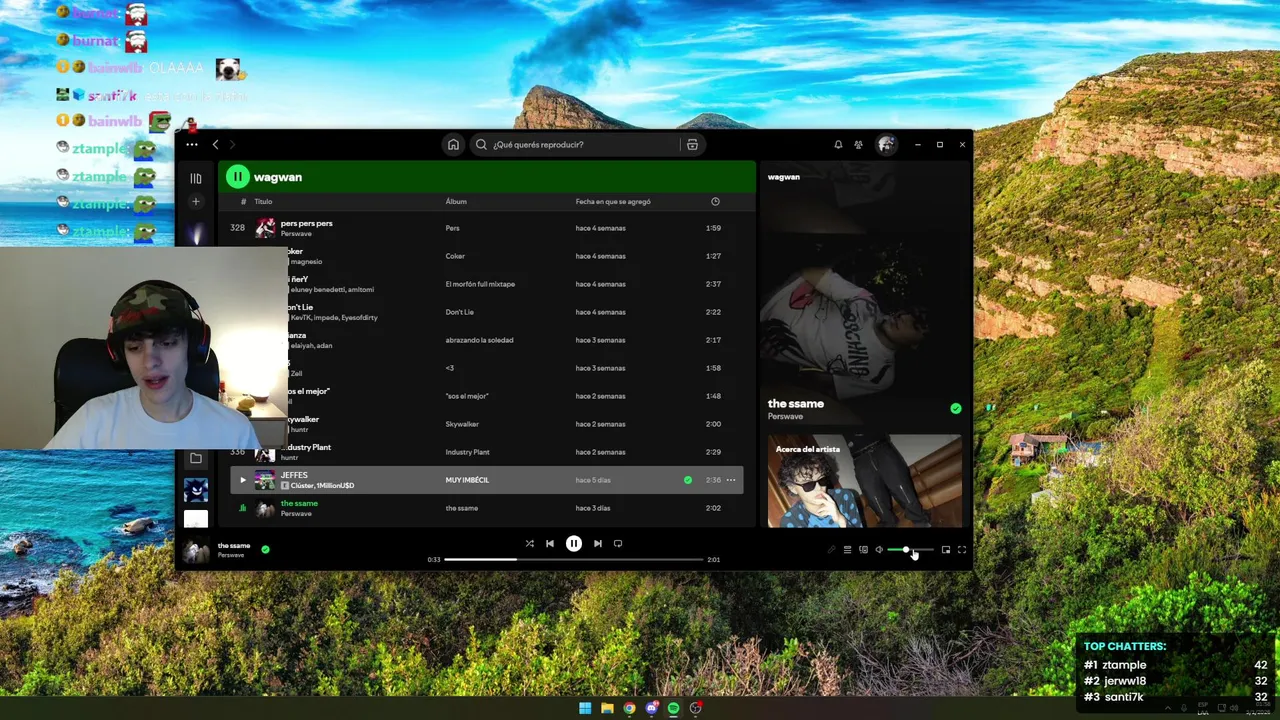Image resolution: width=1280 pixels, height=720 pixels.
Task: Open the OBS icon in the taskbar
Action: click(x=696, y=708)
